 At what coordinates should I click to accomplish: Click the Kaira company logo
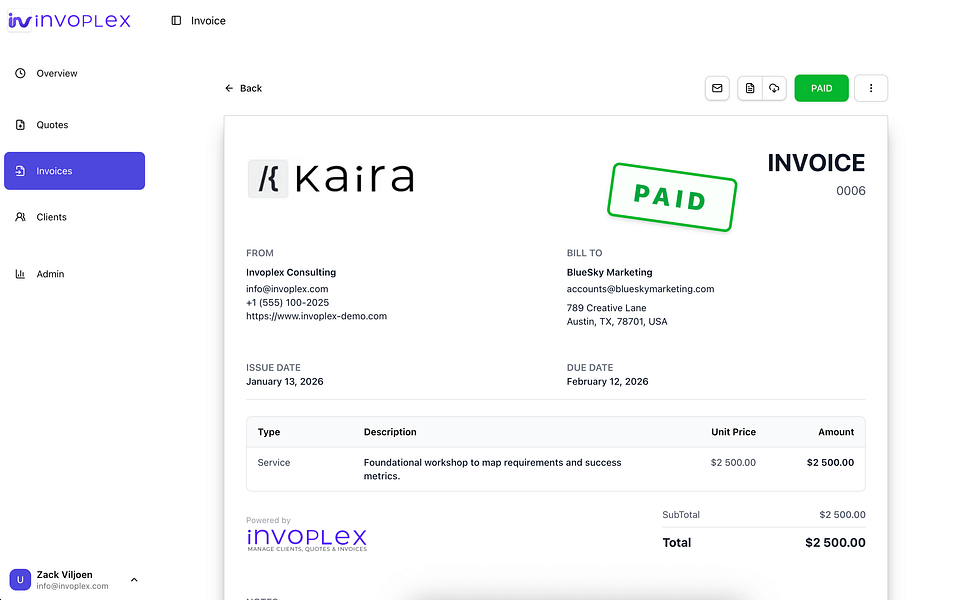click(x=331, y=178)
